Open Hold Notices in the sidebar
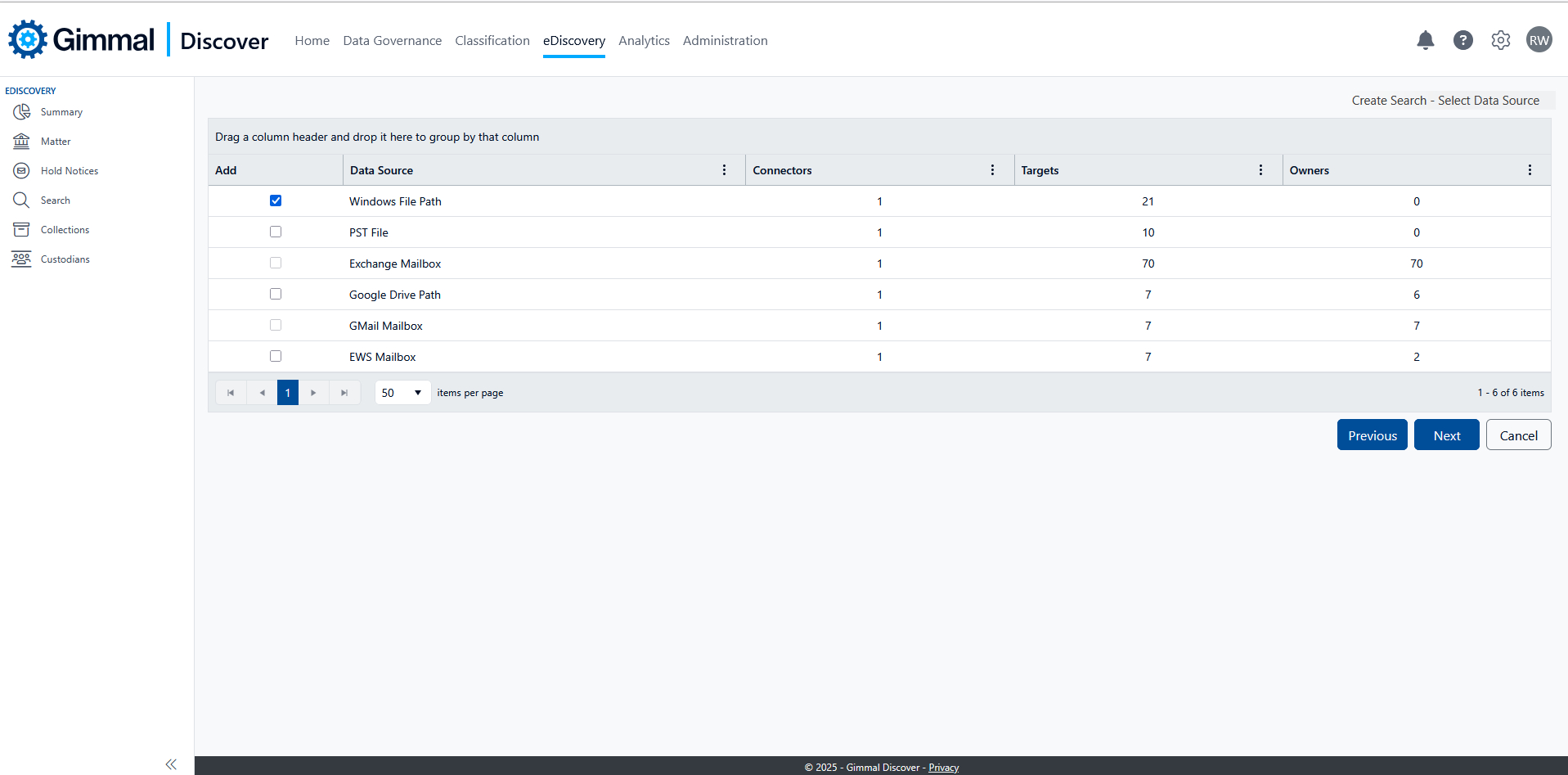 (x=69, y=171)
